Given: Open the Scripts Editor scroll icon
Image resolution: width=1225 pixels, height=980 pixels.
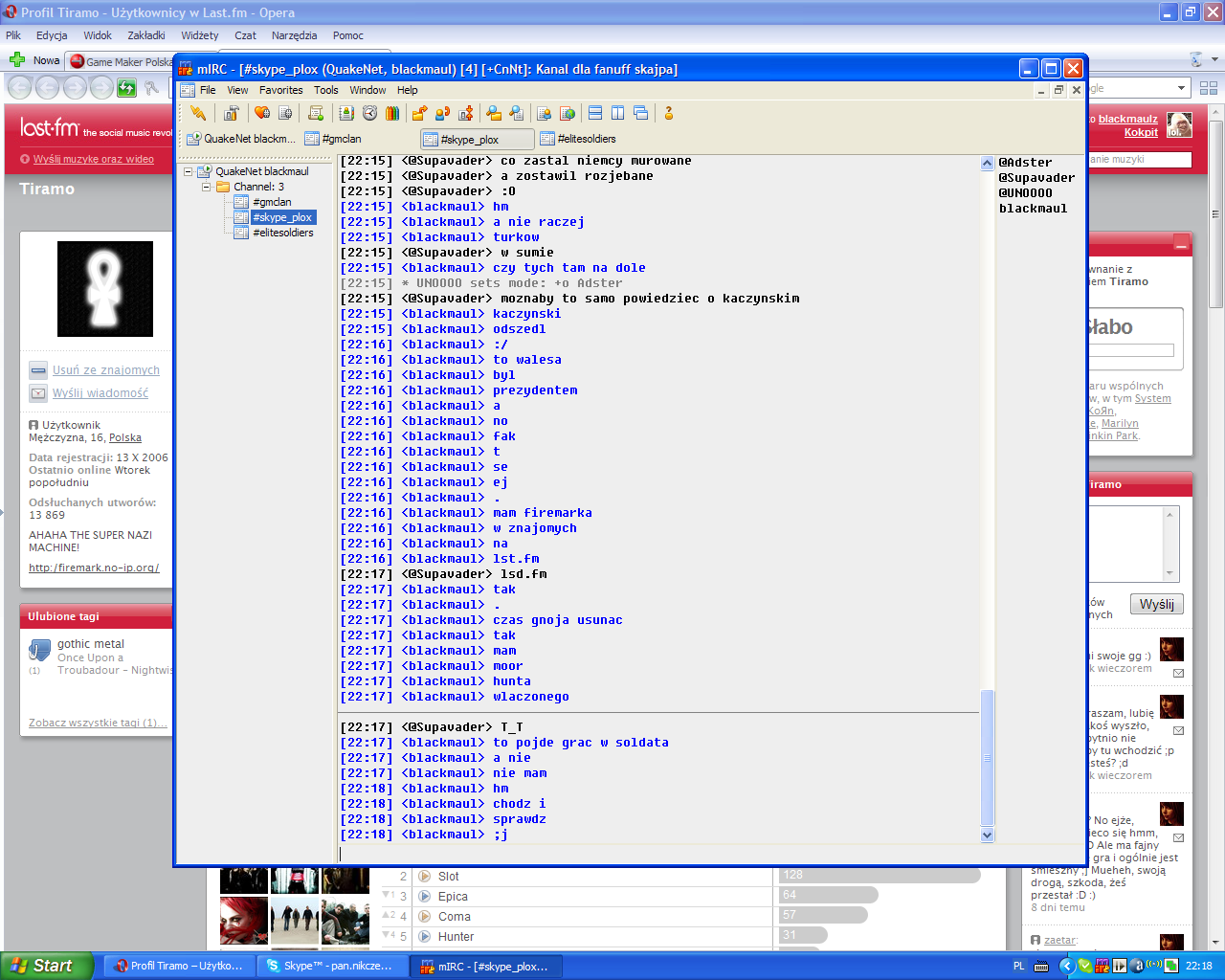Looking at the screenshot, I should 315,113.
